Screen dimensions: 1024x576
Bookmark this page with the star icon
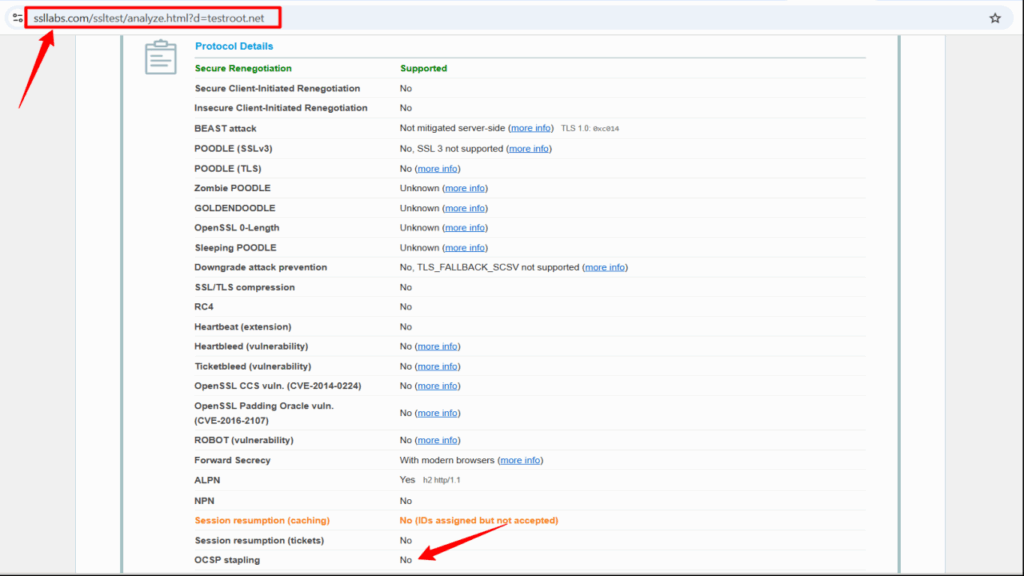(x=995, y=18)
